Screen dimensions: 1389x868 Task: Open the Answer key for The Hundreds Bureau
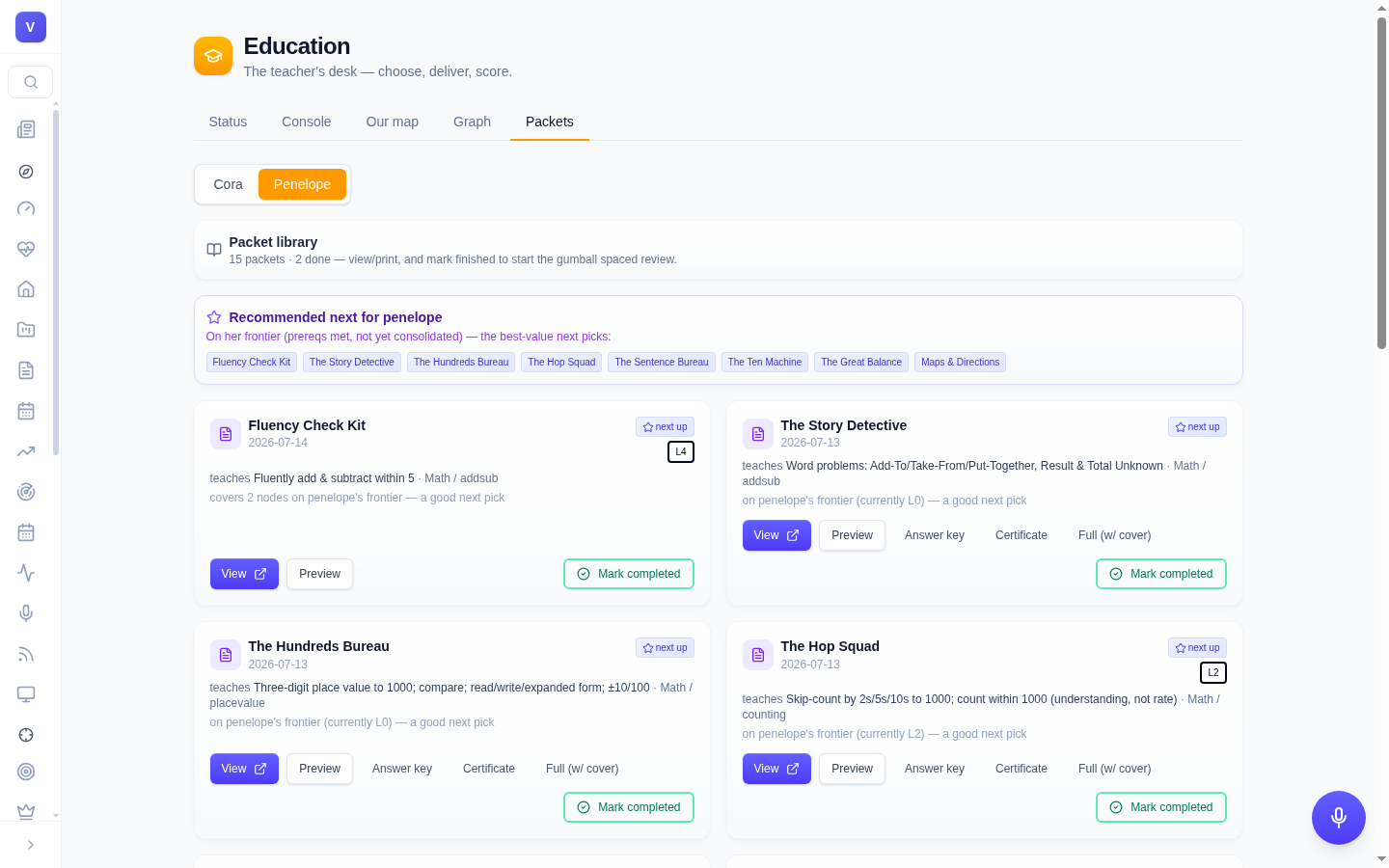[x=402, y=769]
